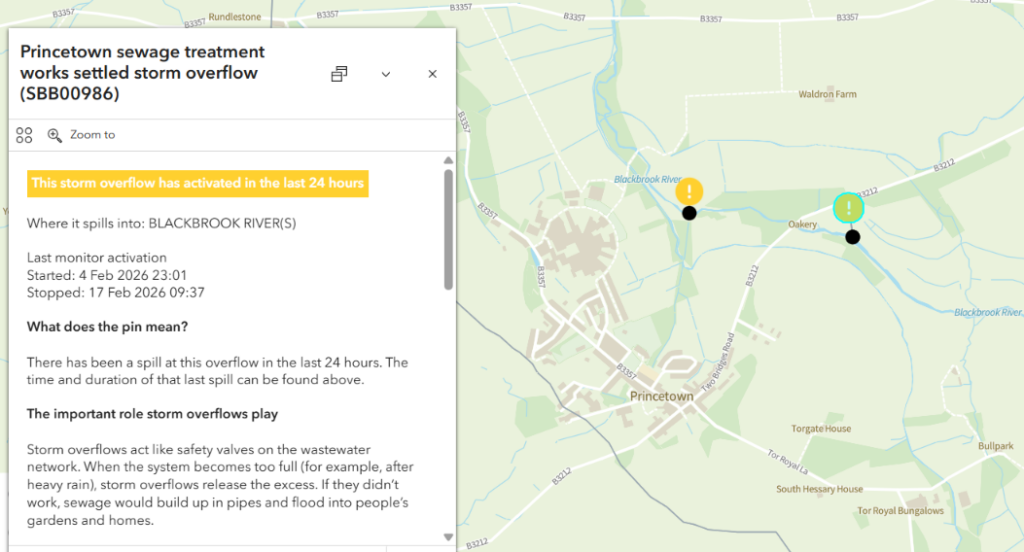Click the Tor Royal Bungalows label

(x=900, y=511)
